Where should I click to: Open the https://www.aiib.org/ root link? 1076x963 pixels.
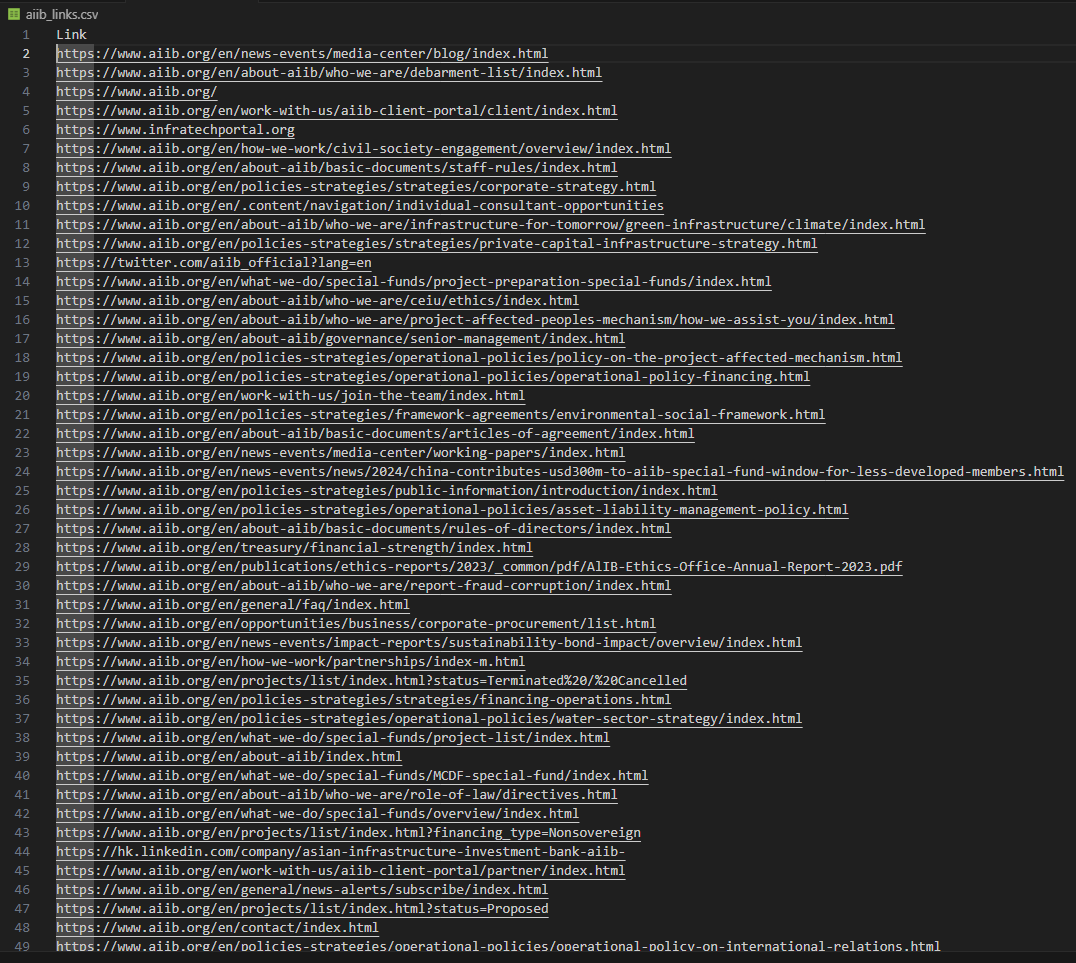point(137,91)
